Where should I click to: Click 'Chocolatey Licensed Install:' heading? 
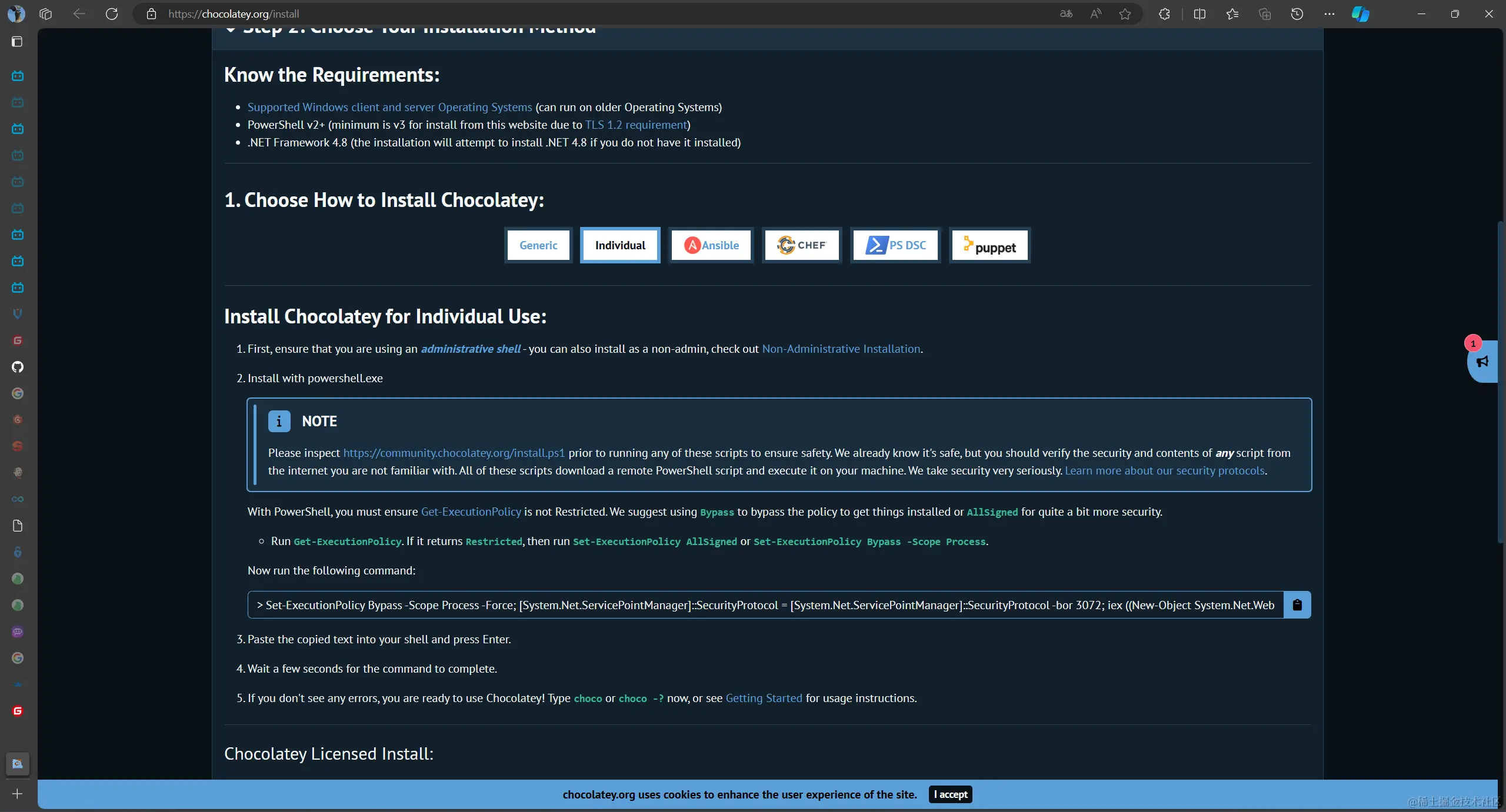coord(329,754)
